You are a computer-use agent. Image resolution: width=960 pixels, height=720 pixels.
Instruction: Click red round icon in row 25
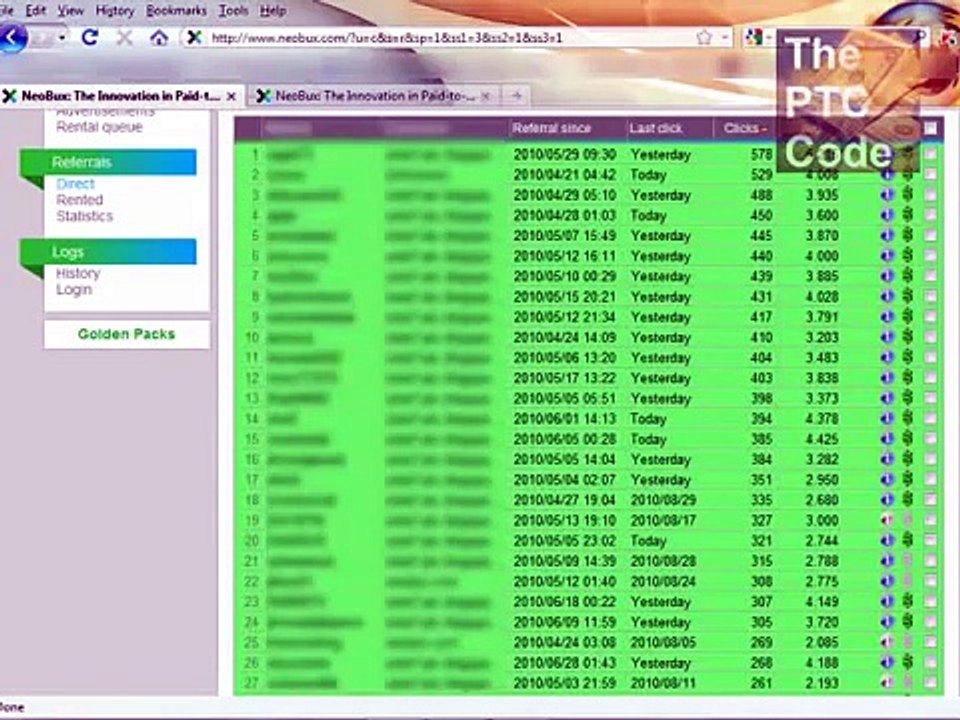tap(887, 642)
